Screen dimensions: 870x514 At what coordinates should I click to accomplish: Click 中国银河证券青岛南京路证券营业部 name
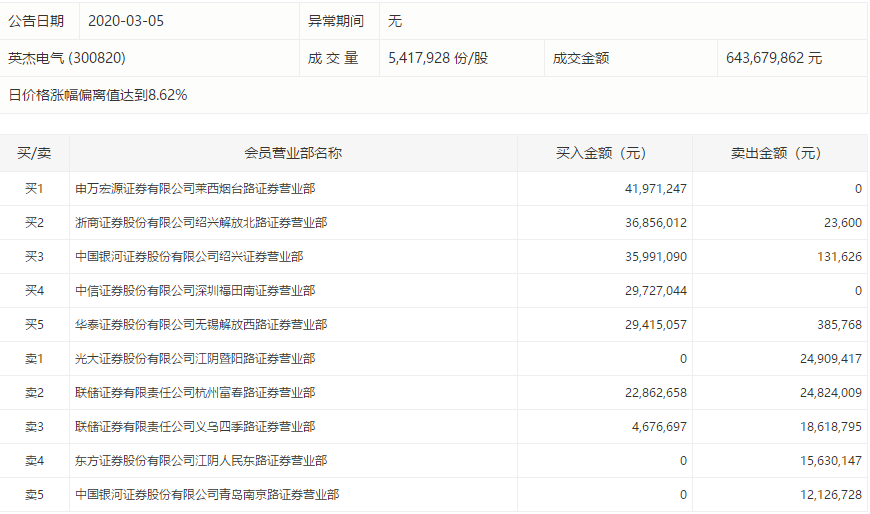tap(207, 494)
